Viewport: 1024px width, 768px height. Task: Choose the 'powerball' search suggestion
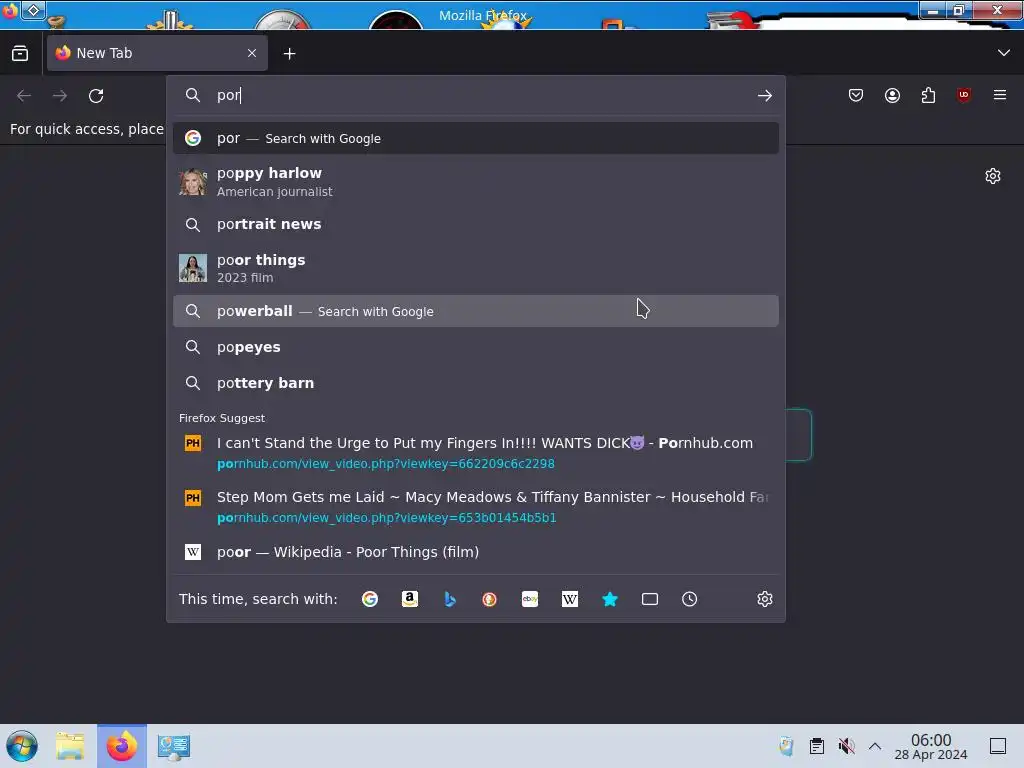coord(475,311)
